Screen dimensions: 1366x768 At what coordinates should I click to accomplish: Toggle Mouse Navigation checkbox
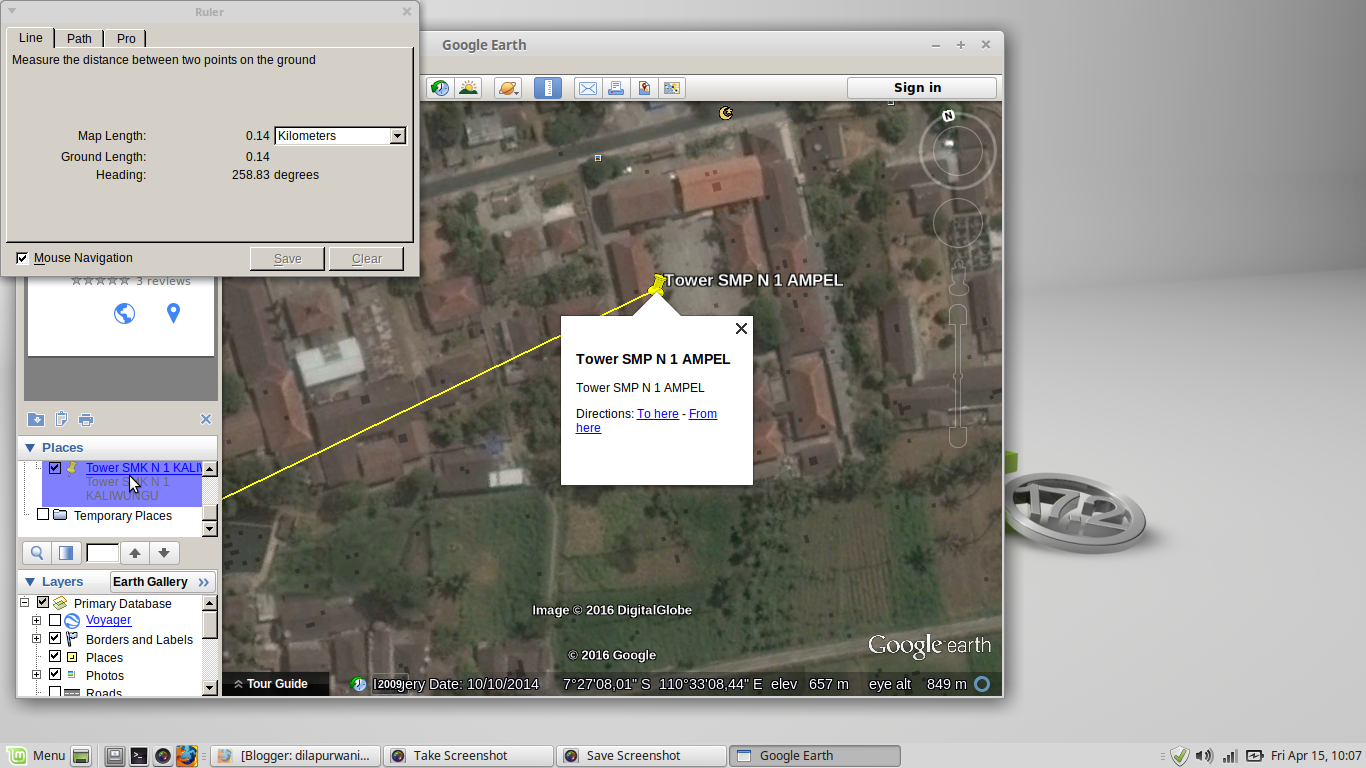pyautogui.click(x=22, y=258)
